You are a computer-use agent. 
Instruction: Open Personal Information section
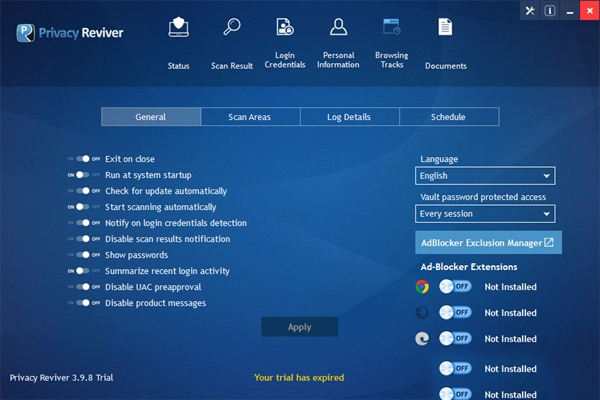tap(338, 43)
